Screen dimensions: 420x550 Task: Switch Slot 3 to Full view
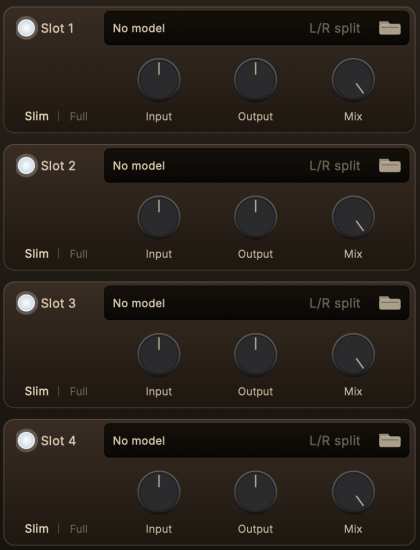tap(79, 391)
